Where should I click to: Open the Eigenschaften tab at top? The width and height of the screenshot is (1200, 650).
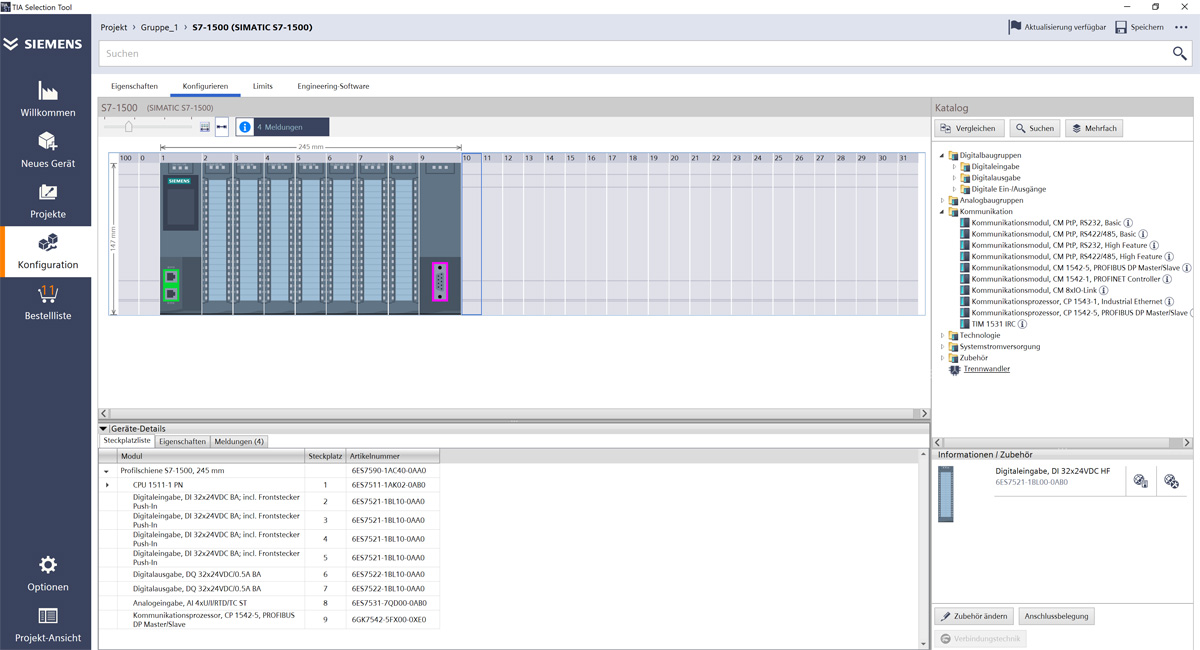click(134, 86)
